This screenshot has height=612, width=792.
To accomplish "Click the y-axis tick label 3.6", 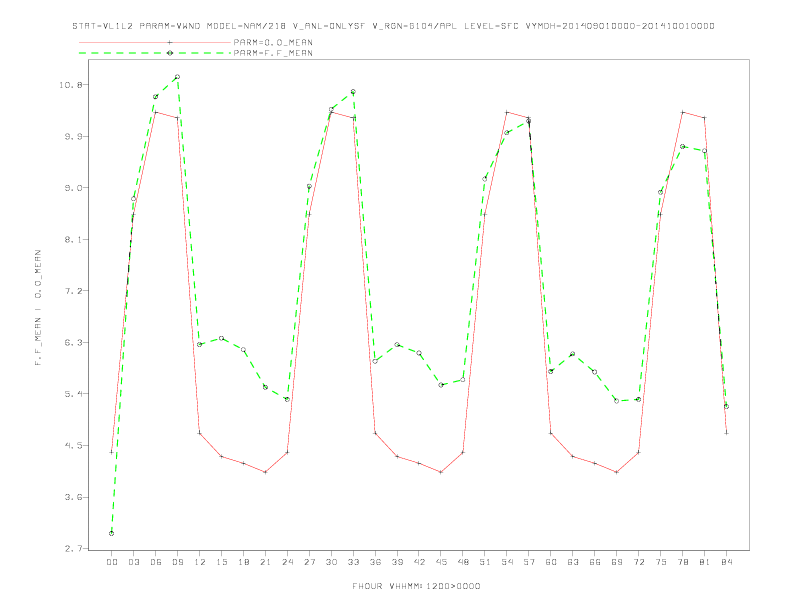I will [73, 497].
